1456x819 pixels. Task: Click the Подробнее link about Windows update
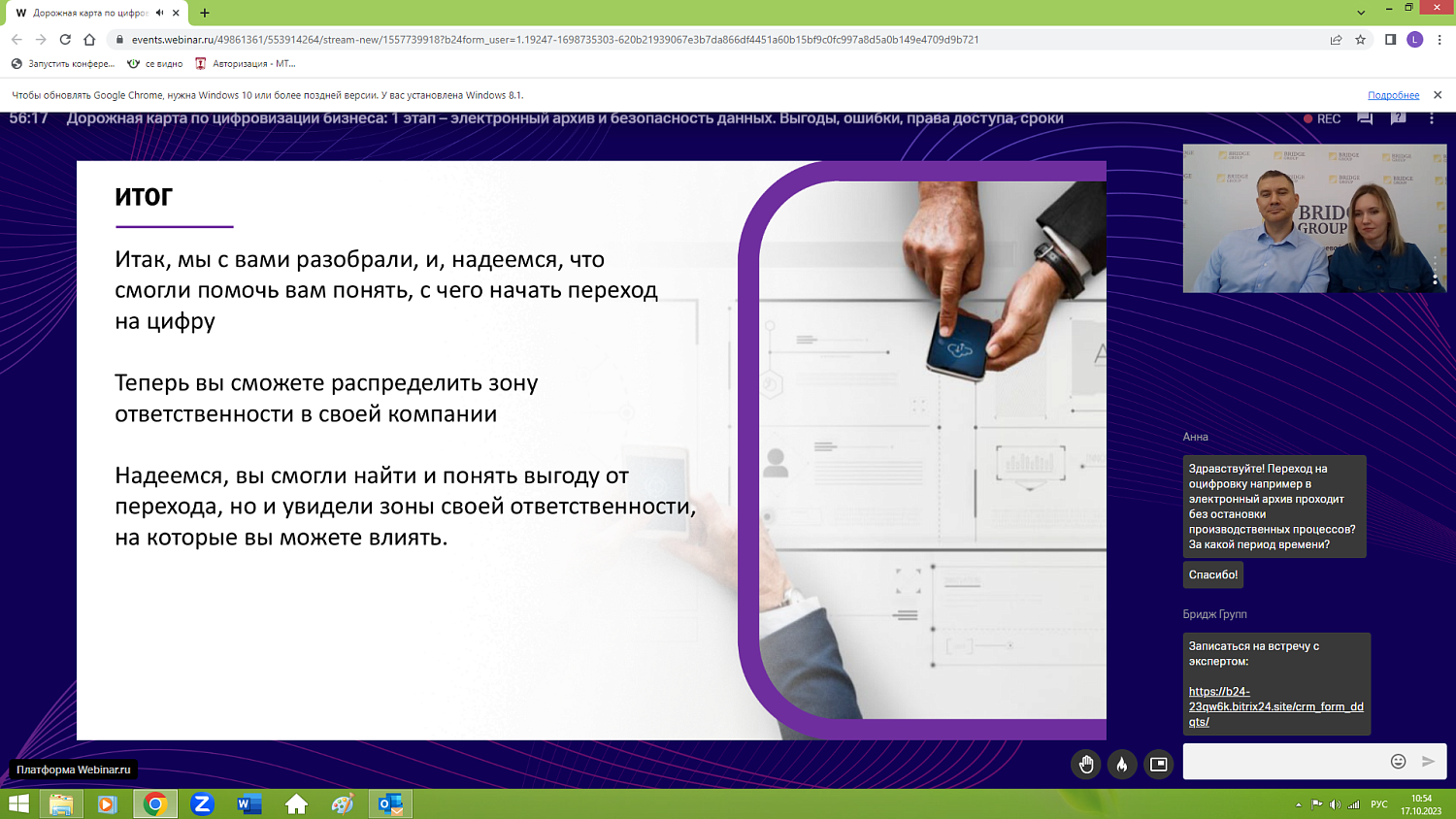(1393, 95)
